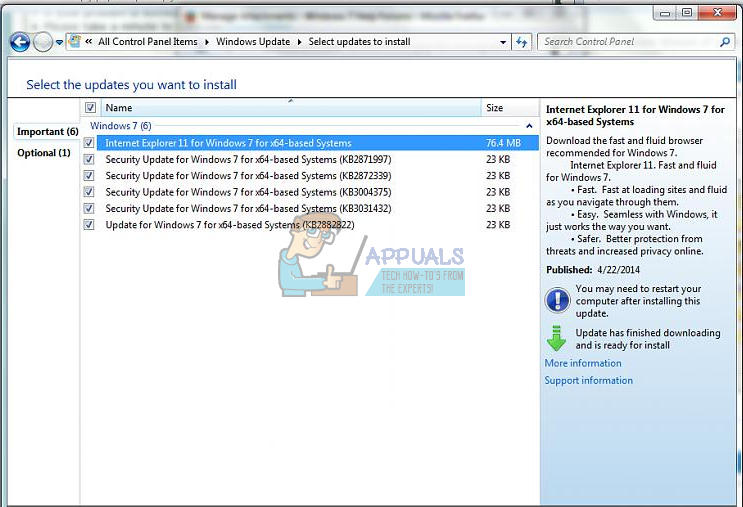Uncheck Internet Explorer 11 update checkbox
743x507 pixels.
[x=89, y=143]
